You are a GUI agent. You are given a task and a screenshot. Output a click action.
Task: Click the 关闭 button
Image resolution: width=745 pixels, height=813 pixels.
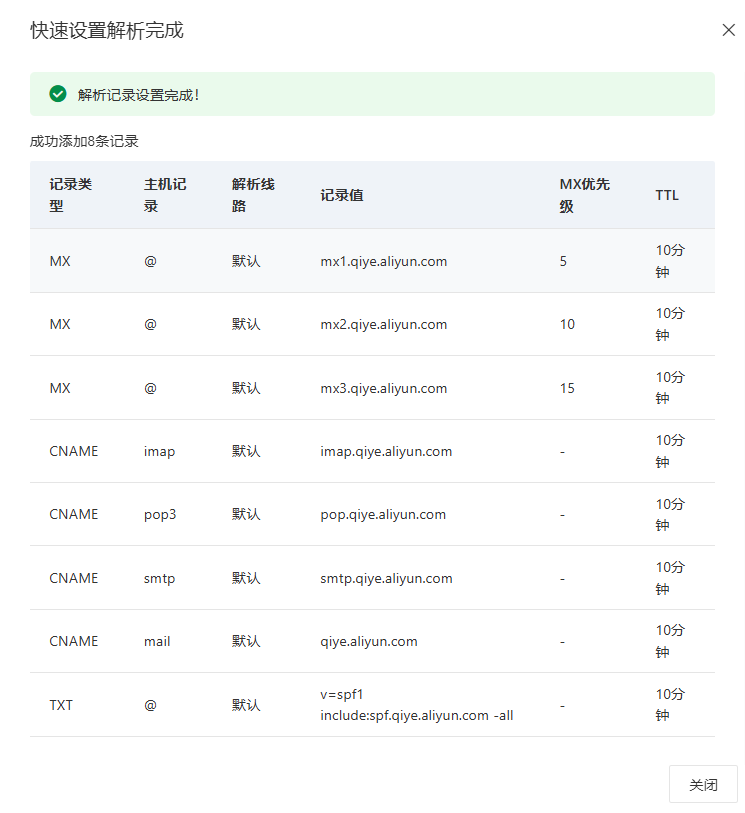[x=703, y=784]
